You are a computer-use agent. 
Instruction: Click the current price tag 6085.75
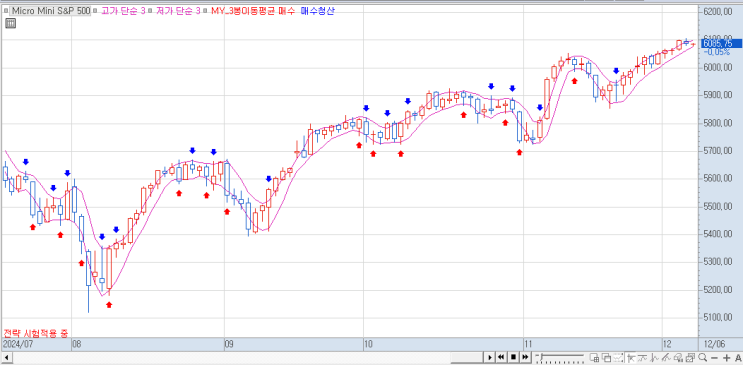[721, 43]
